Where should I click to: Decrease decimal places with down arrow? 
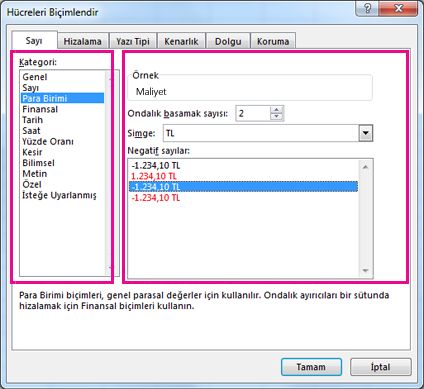coord(276,117)
